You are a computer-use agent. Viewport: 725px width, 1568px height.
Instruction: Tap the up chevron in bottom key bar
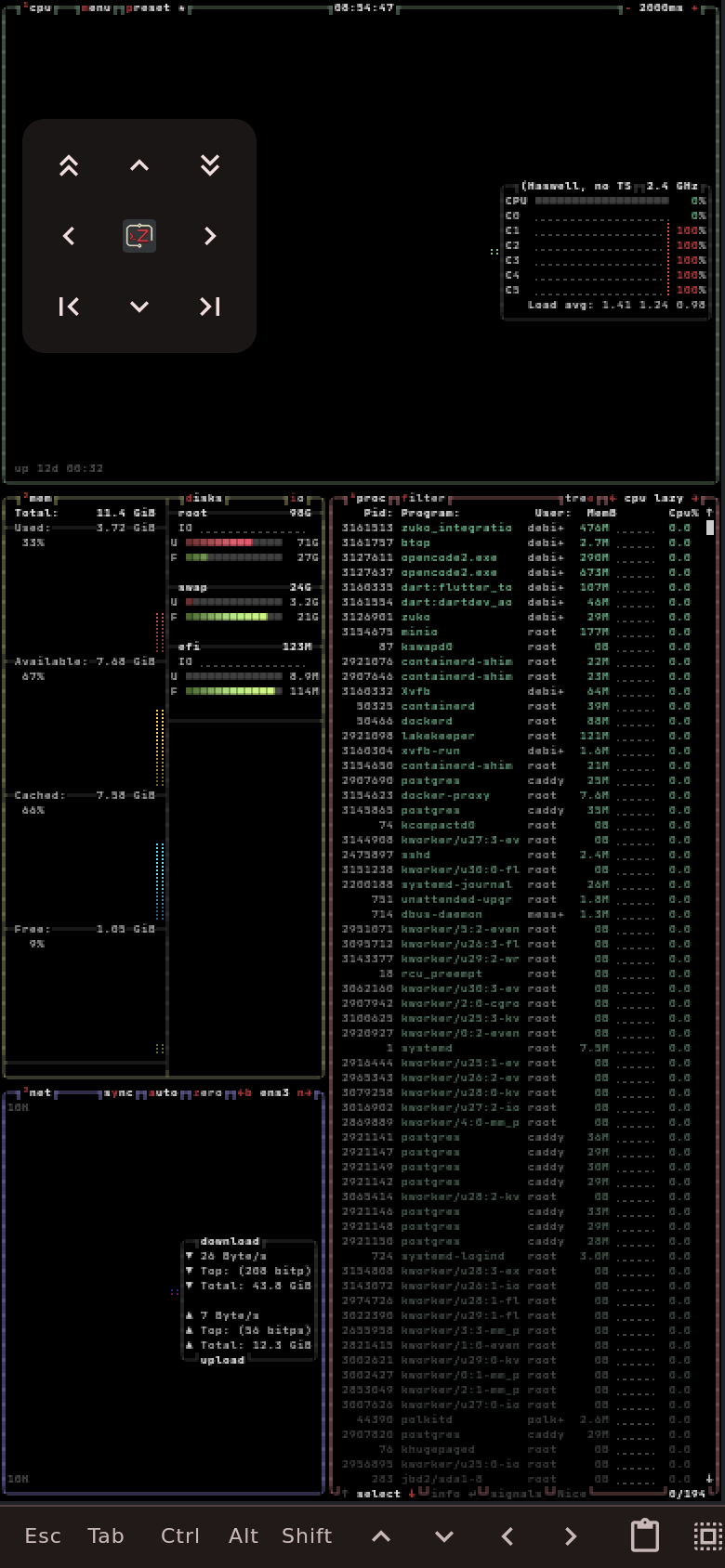(x=381, y=1536)
